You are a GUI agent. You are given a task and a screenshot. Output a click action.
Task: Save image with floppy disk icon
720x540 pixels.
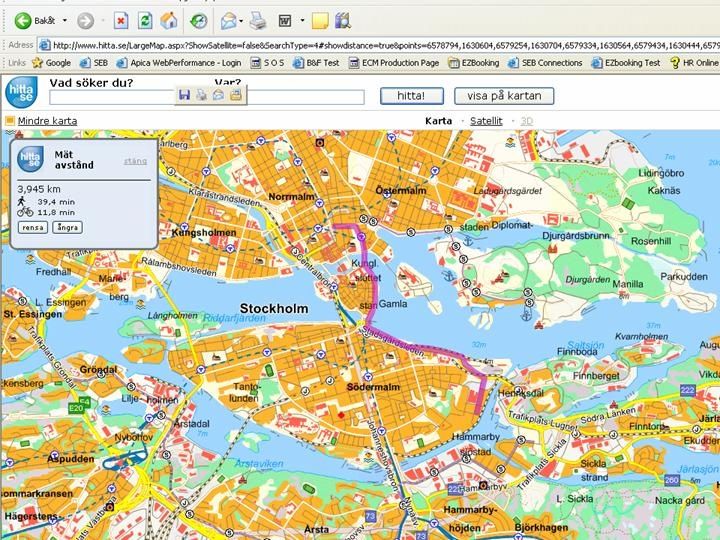(185, 95)
